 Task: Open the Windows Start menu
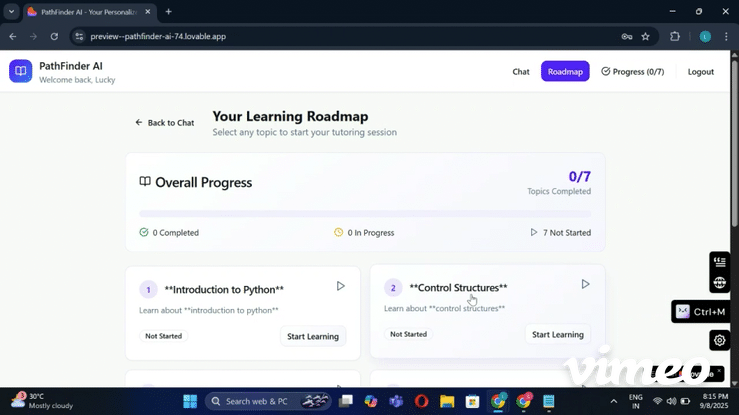click(x=190, y=401)
